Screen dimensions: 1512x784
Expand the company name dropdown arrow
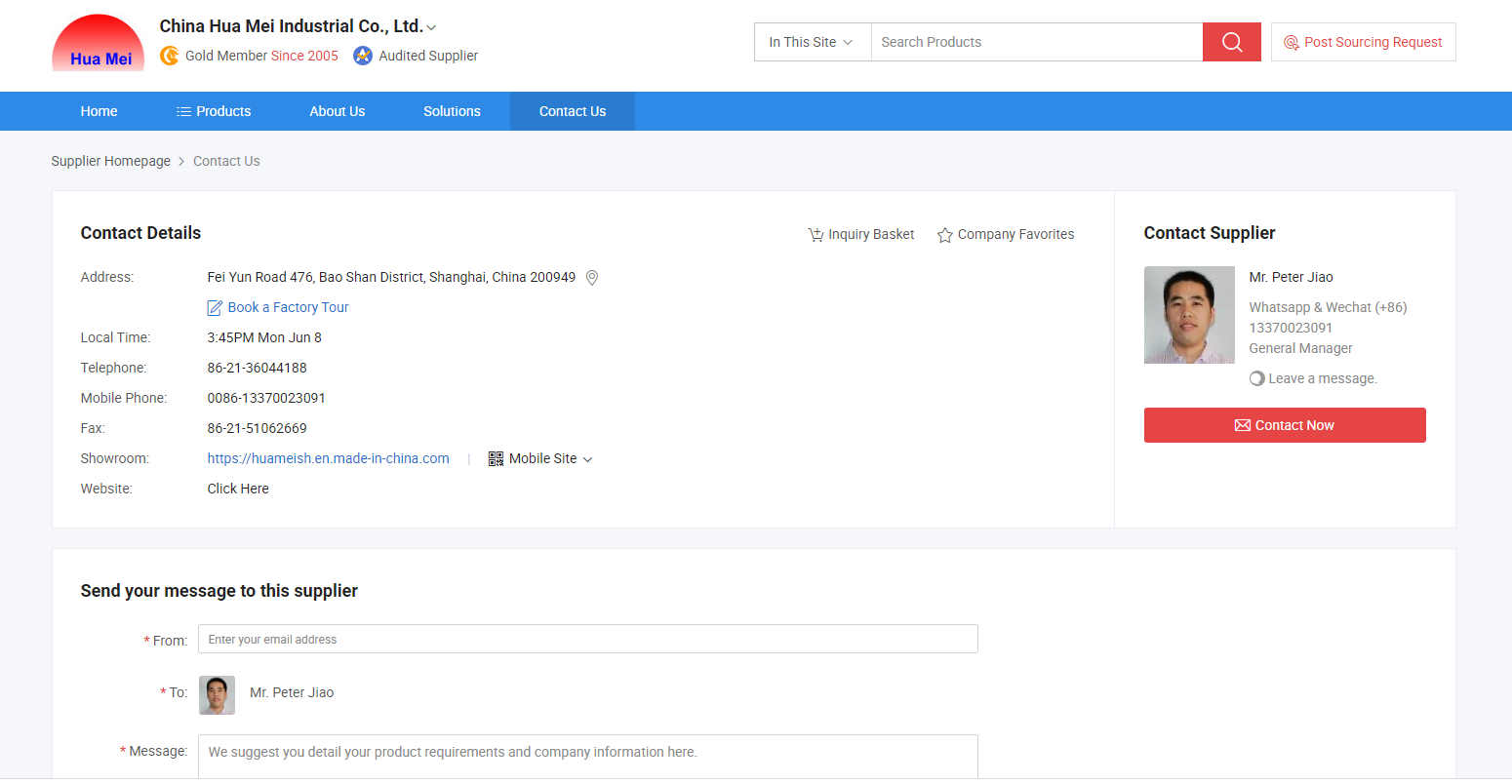[x=432, y=28]
